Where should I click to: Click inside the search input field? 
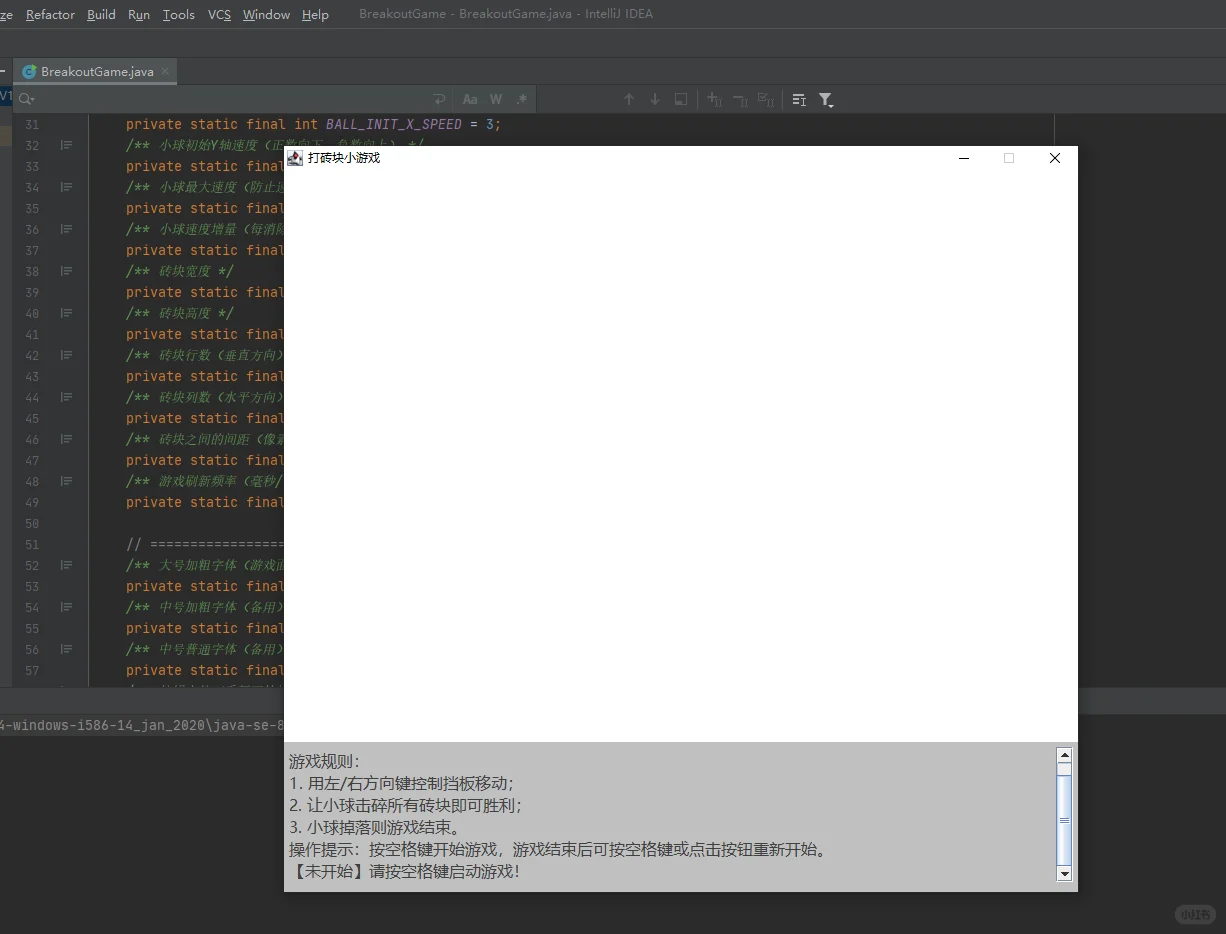[200, 99]
